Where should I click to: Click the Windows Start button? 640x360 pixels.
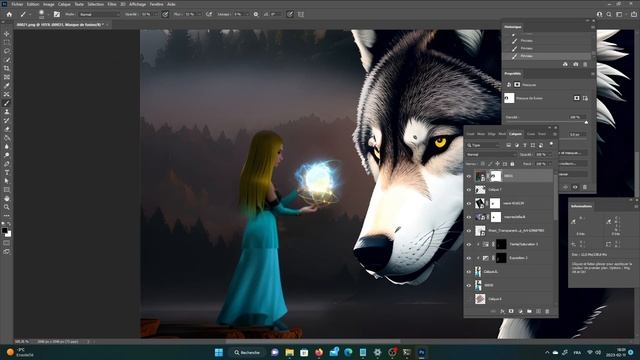[219, 352]
